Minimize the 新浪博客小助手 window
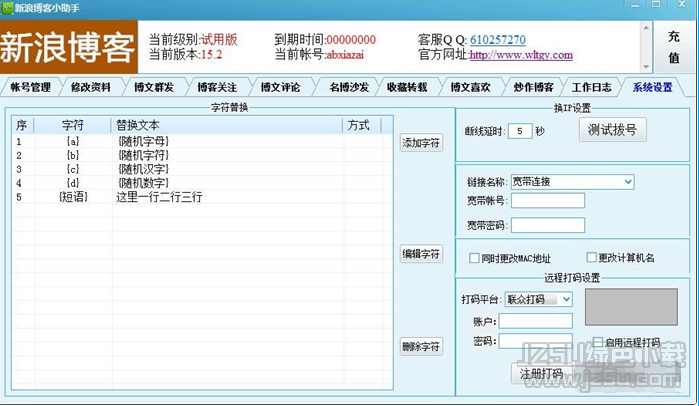The width and height of the screenshot is (699, 406). point(635,5)
